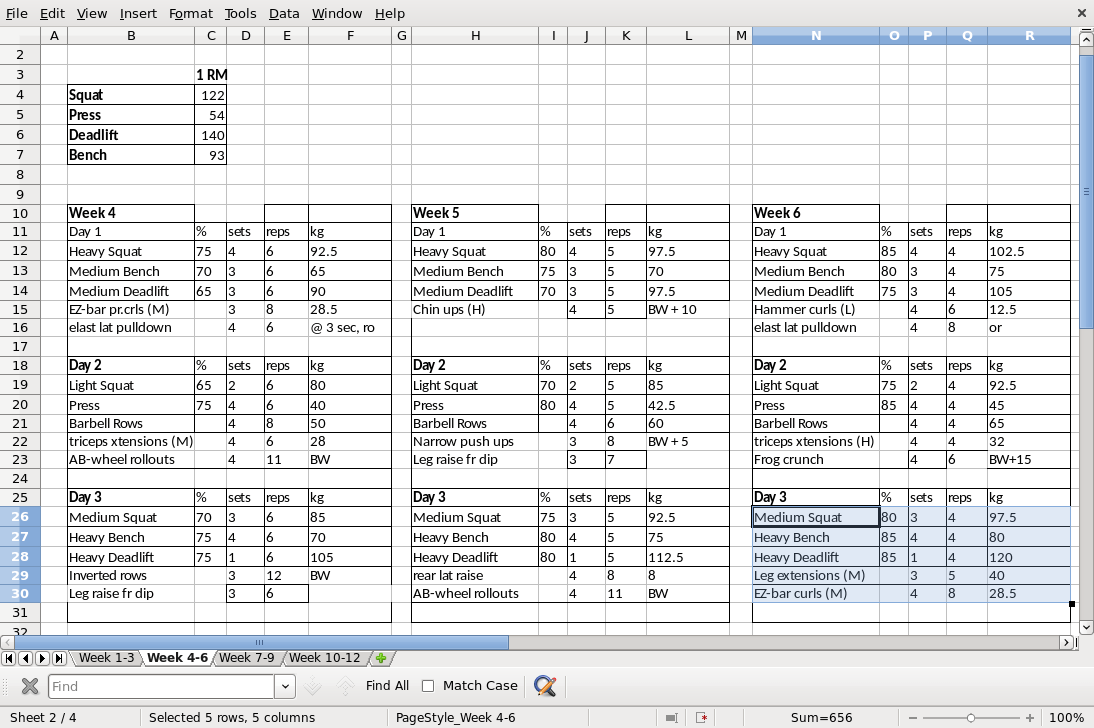Viewport: 1094px width, 728px height.
Task: Click the Find All button
Action: coord(387,686)
